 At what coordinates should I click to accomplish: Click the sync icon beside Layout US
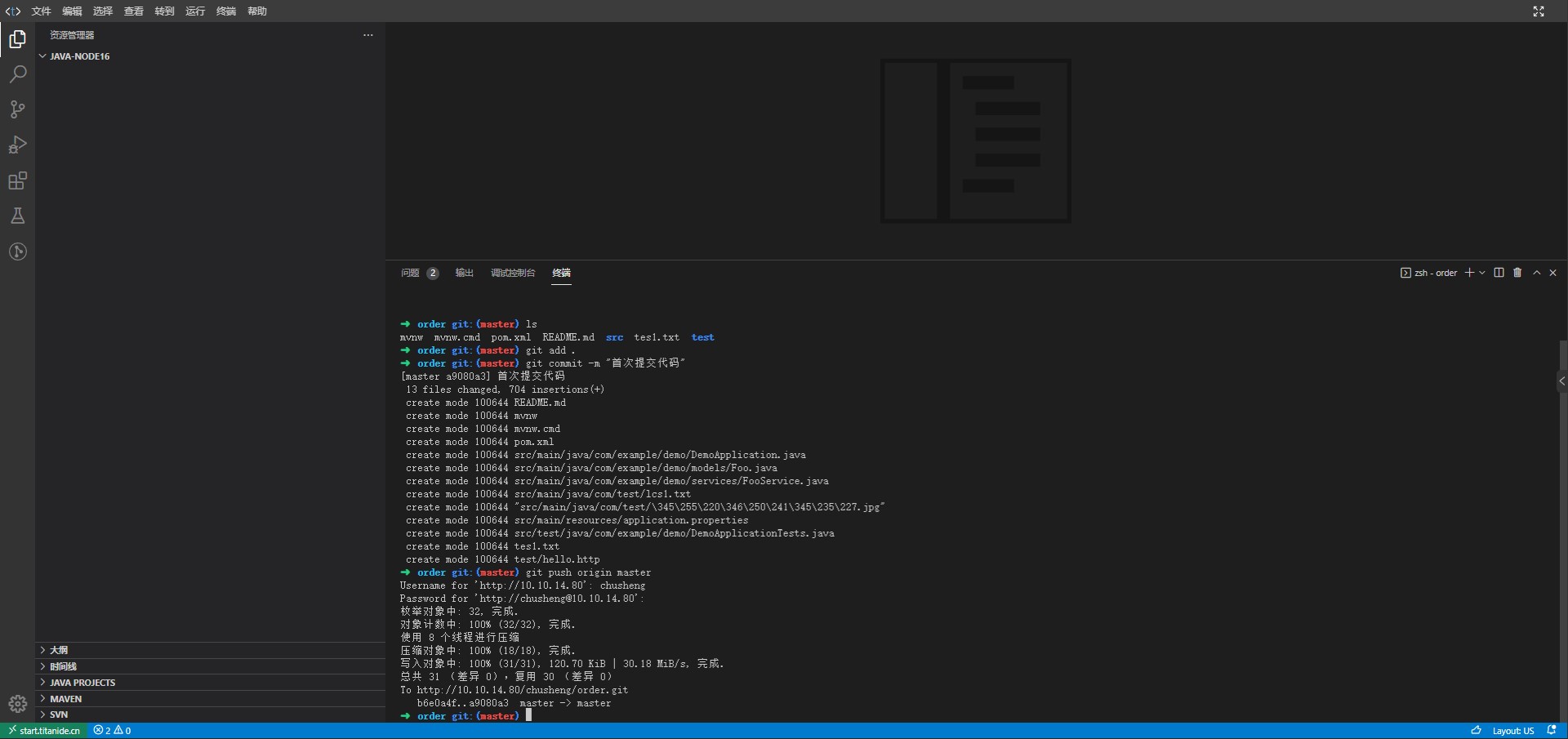[x=1476, y=731]
